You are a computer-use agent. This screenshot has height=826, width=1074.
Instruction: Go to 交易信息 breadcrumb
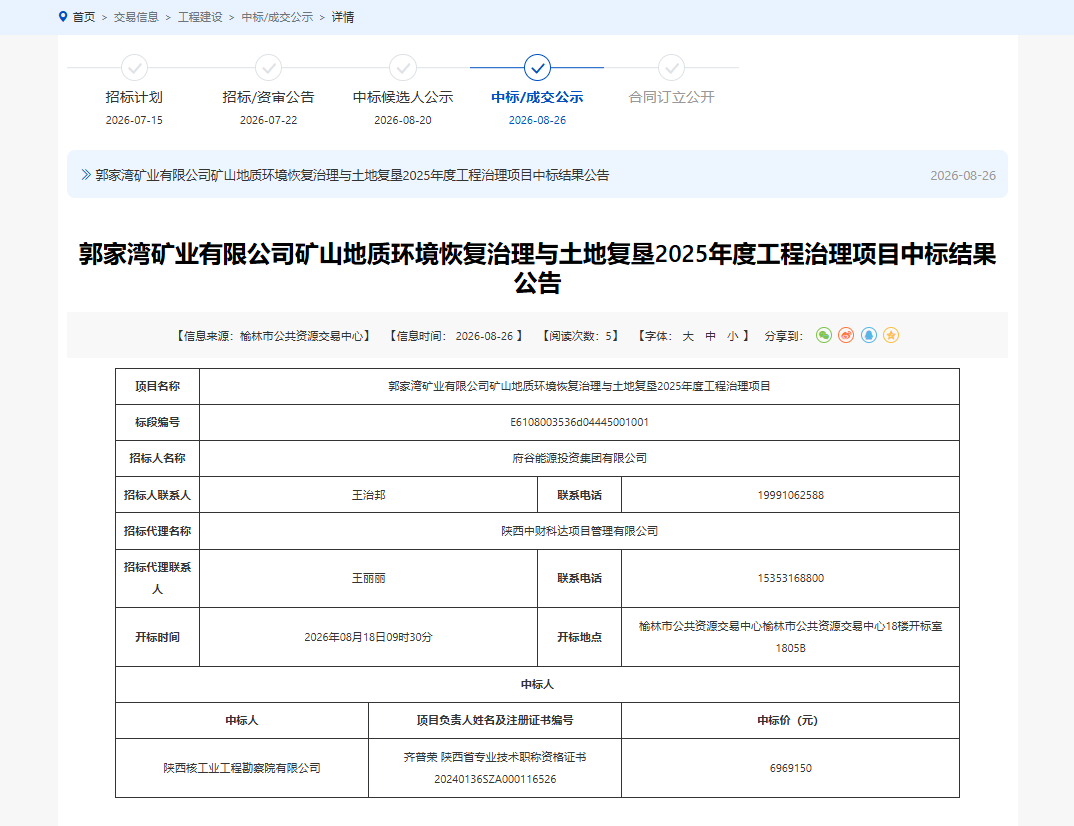(136, 17)
